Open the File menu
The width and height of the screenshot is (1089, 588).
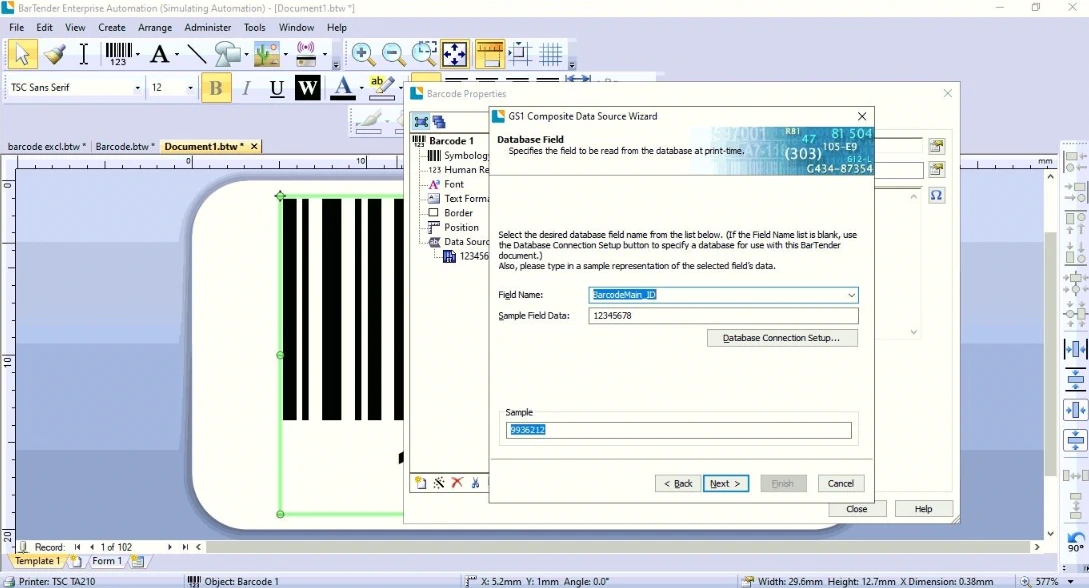(x=17, y=27)
